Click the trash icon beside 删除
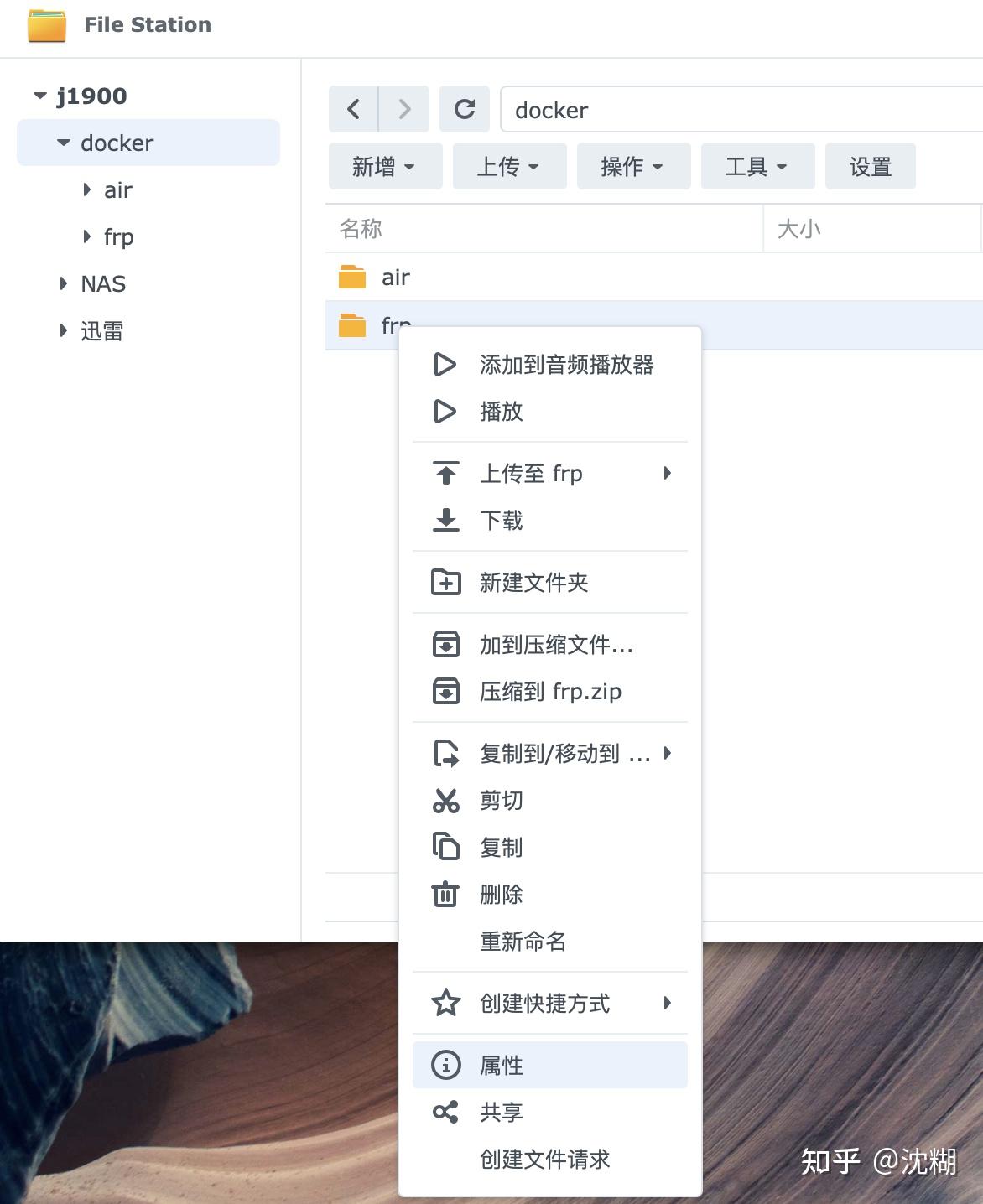 [x=445, y=895]
